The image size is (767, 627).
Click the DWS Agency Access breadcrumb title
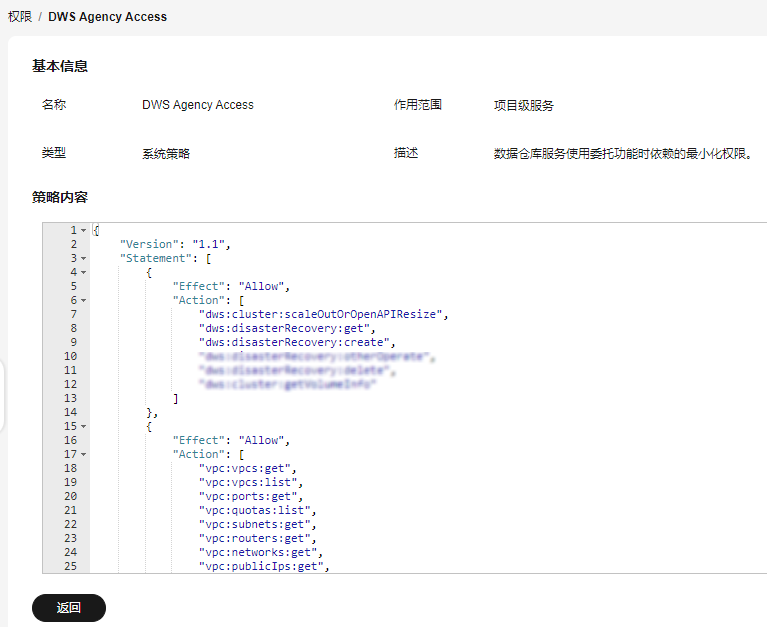(x=108, y=17)
